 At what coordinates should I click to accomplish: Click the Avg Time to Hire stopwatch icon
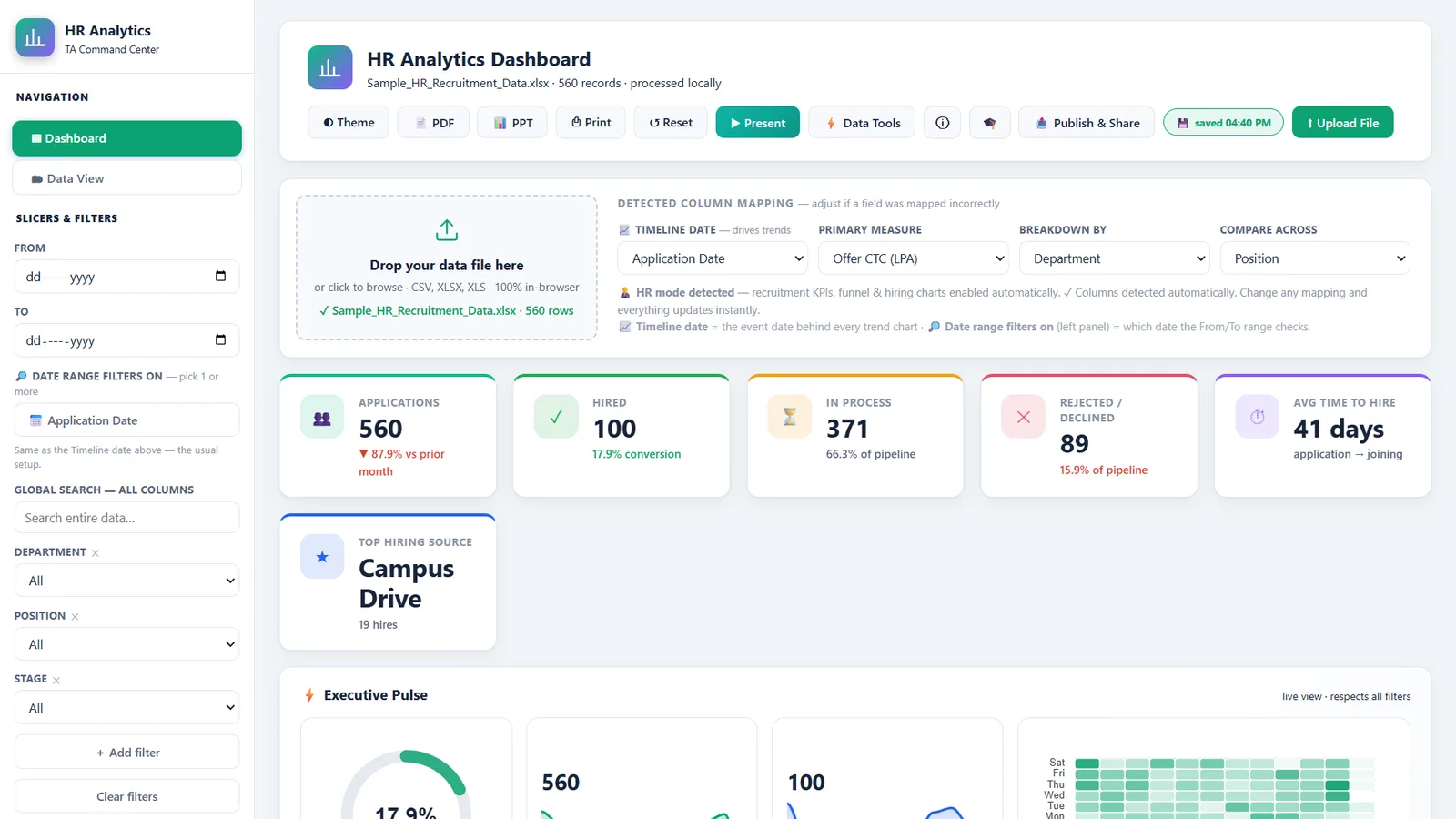[x=1258, y=417]
